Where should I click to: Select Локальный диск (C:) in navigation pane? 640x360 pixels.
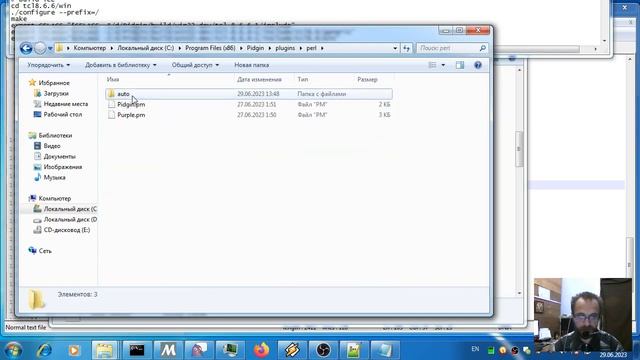point(65,209)
